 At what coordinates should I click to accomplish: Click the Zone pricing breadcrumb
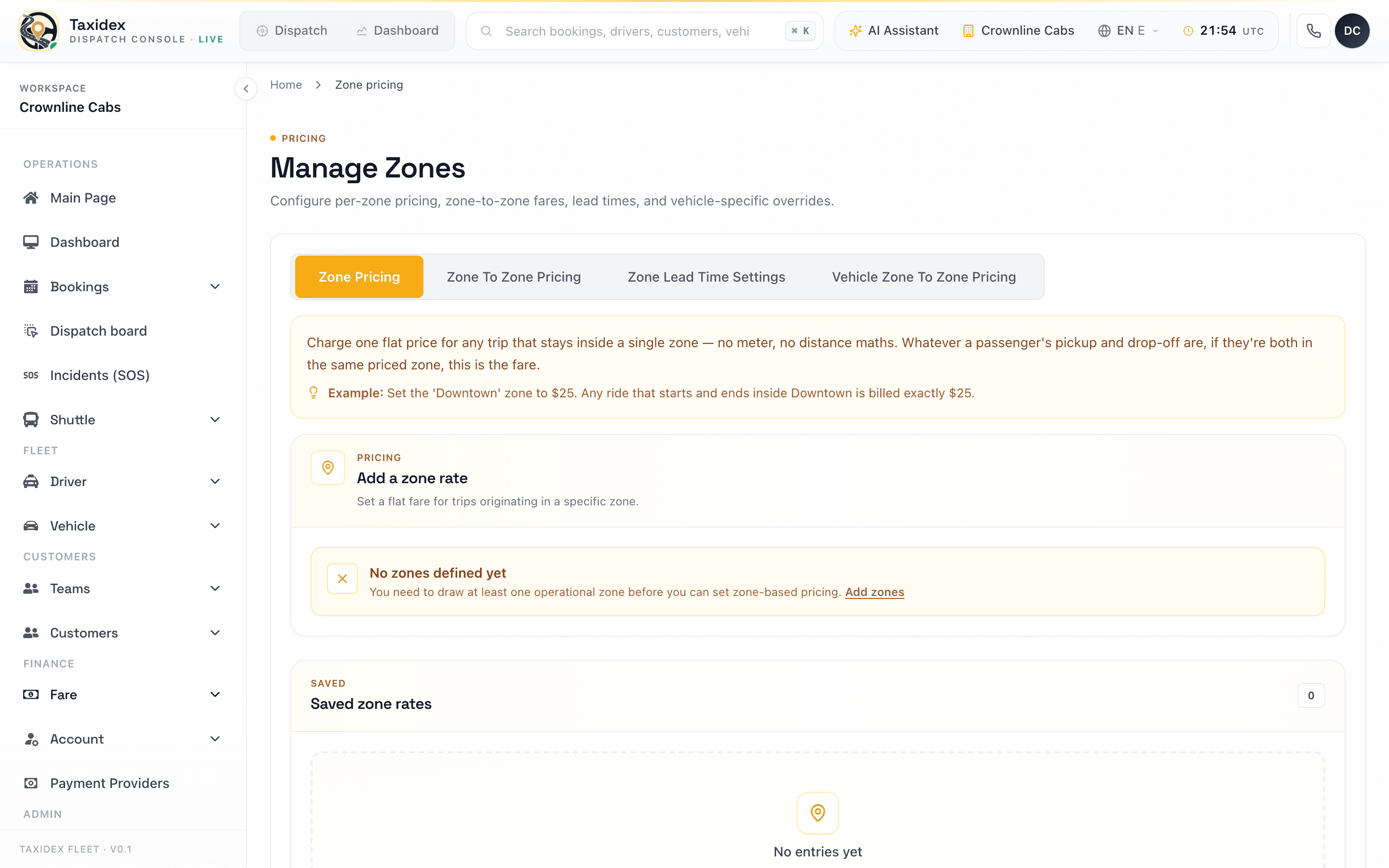[369, 85]
